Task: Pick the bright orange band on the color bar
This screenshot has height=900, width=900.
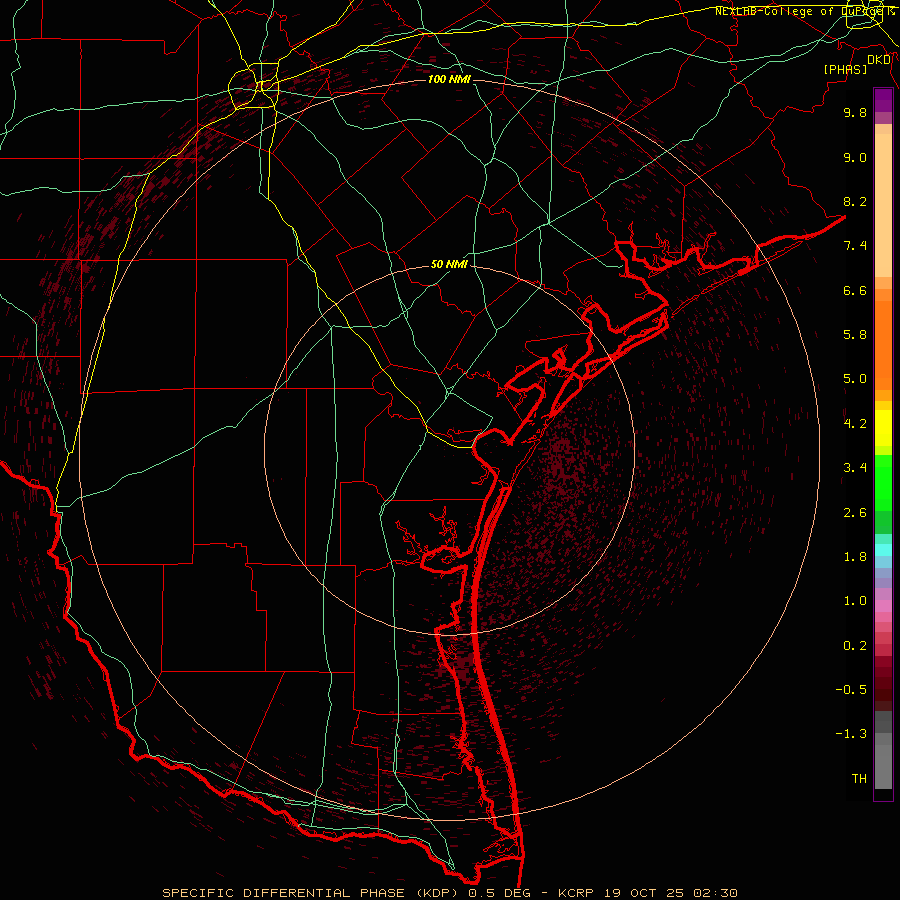Action: [883, 344]
